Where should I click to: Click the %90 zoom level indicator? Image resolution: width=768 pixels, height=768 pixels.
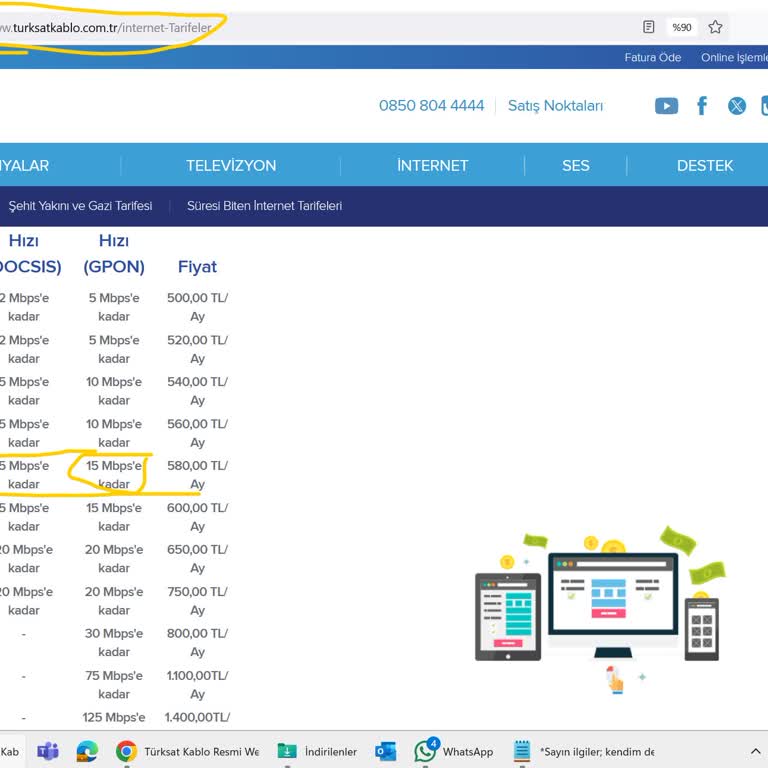click(x=682, y=27)
